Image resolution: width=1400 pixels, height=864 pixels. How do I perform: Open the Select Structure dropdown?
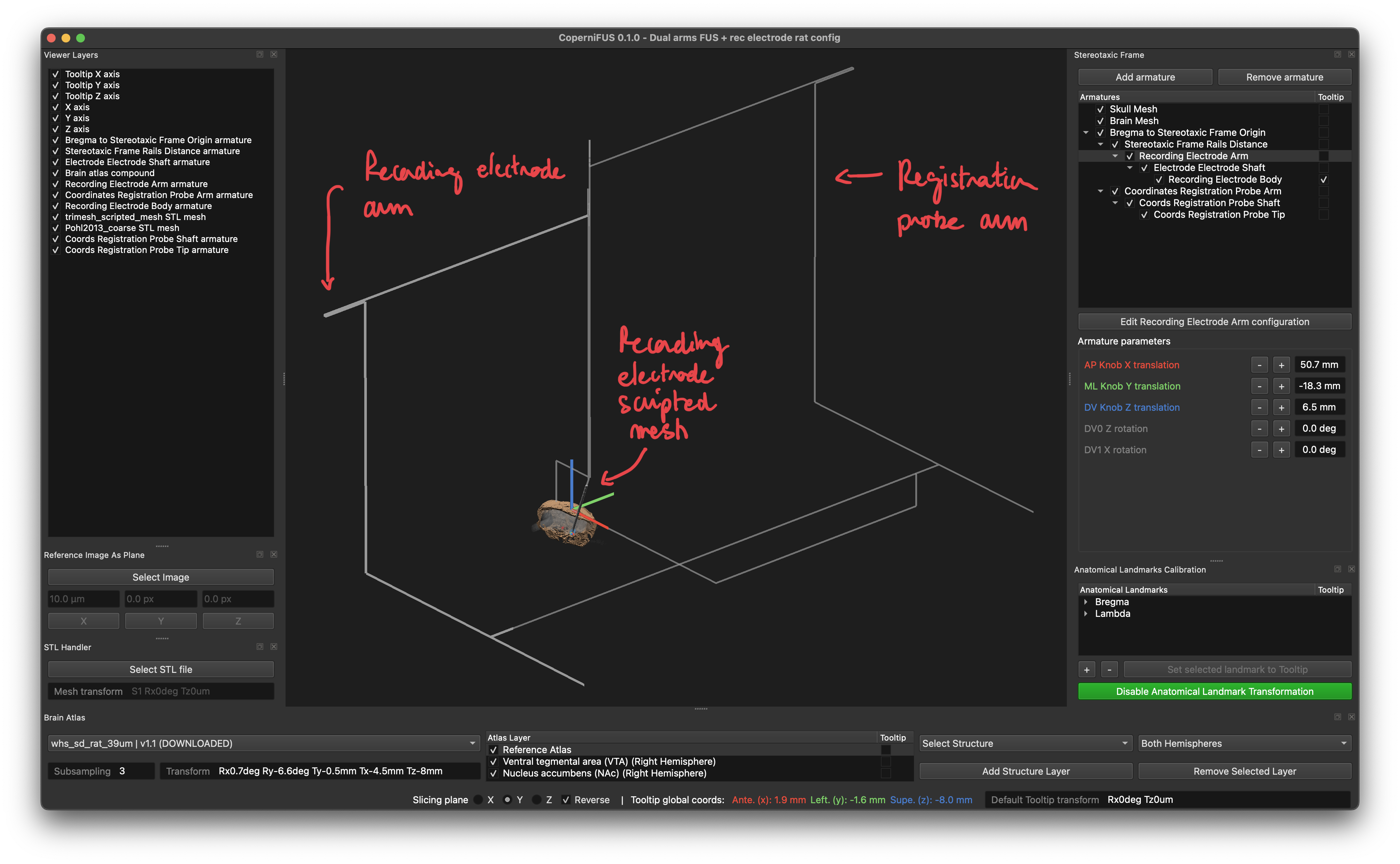pyautogui.click(x=1025, y=744)
